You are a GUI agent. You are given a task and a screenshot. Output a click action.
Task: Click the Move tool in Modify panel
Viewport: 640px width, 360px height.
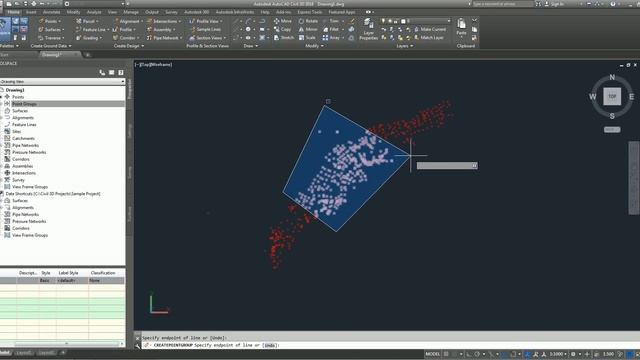coord(282,21)
